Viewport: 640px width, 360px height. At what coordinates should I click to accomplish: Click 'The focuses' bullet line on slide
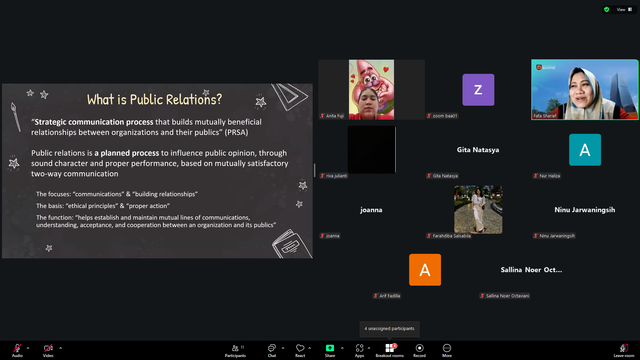(117, 194)
